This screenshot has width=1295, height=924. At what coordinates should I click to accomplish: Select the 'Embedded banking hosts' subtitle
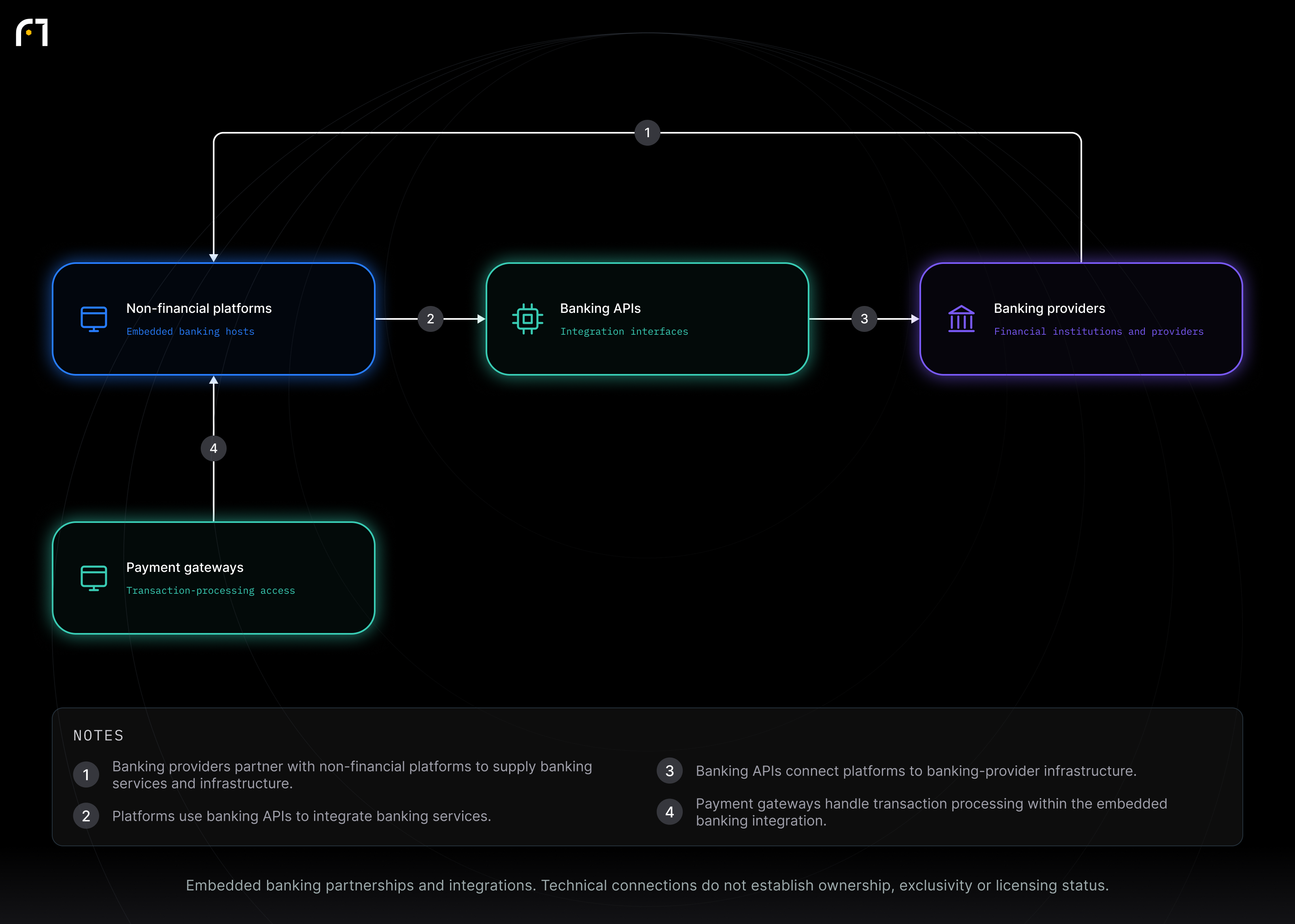click(x=191, y=332)
